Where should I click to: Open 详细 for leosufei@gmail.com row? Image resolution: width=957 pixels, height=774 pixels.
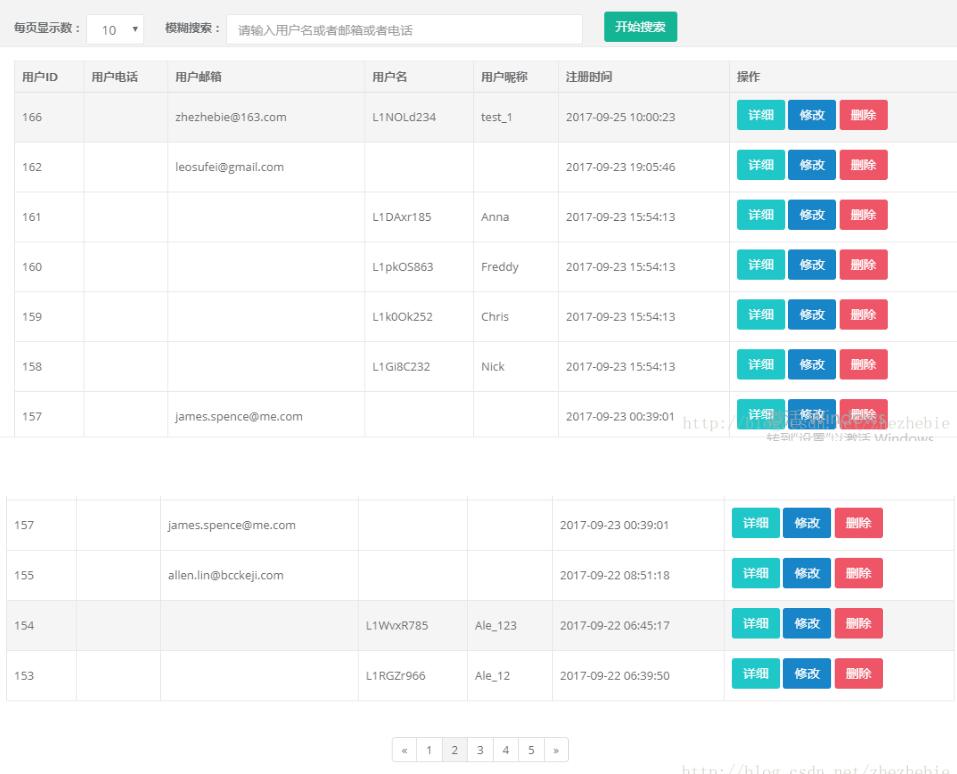point(761,165)
